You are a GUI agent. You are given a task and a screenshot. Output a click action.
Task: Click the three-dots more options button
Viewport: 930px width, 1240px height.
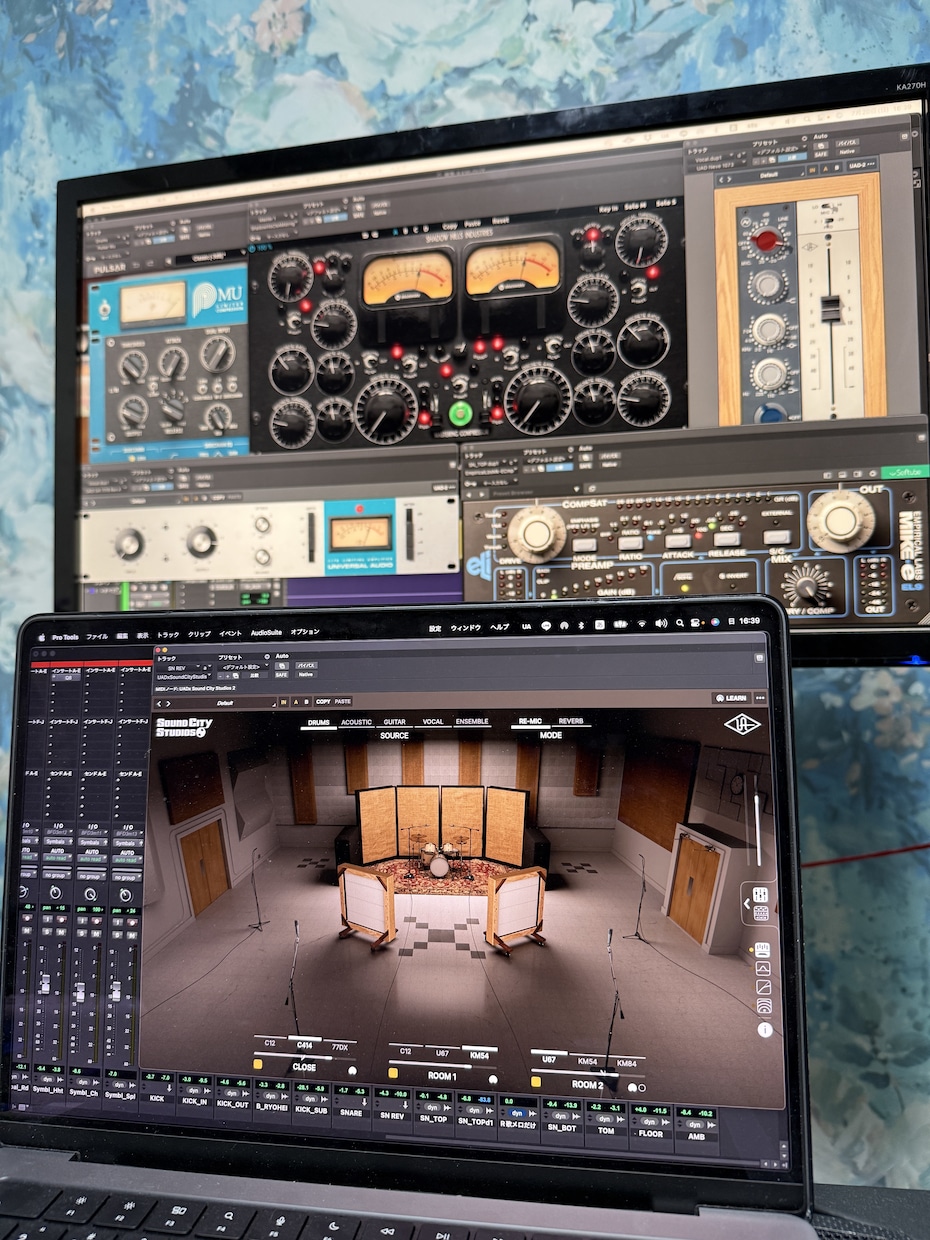coord(760,698)
